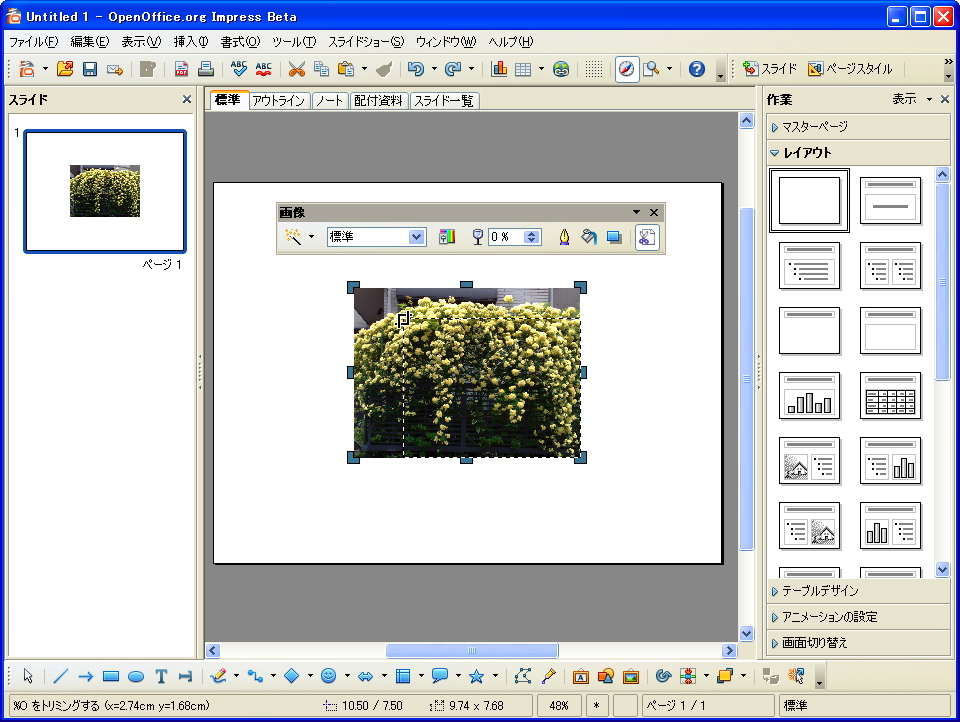Click the Help question mark icon
The height and width of the screenshot is (722, 960).
[x=697, y=69]
